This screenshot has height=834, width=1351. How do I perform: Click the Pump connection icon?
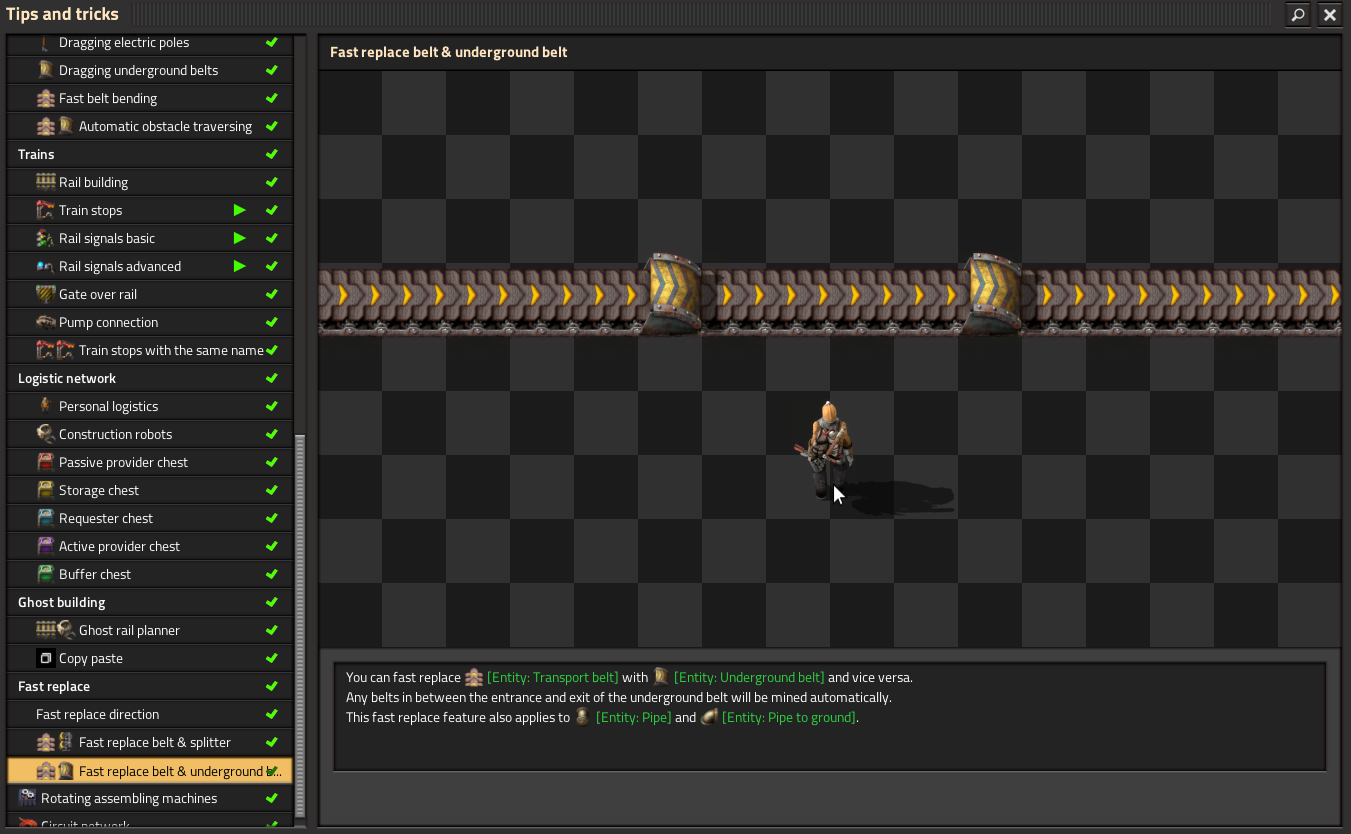tap(46, 322)
